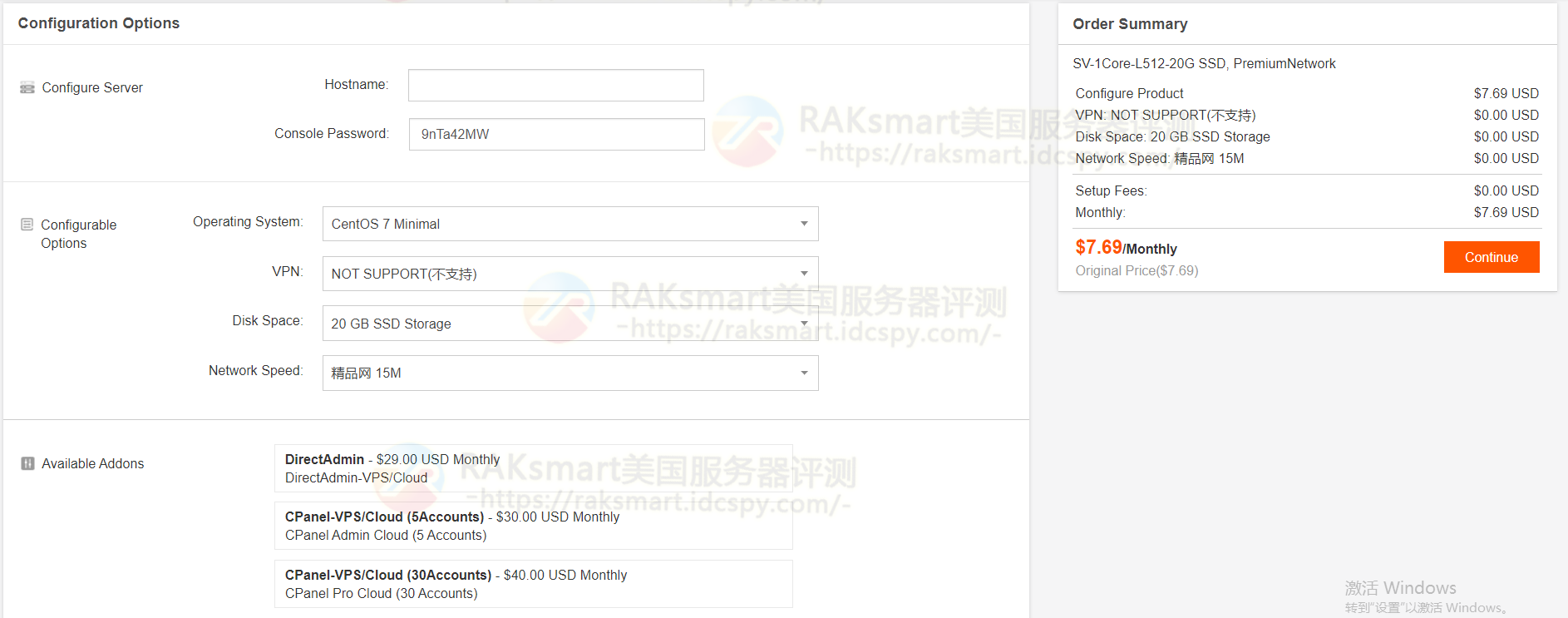Click the orange Continue button
The image size is (1568, 618).
point(1492,257)
